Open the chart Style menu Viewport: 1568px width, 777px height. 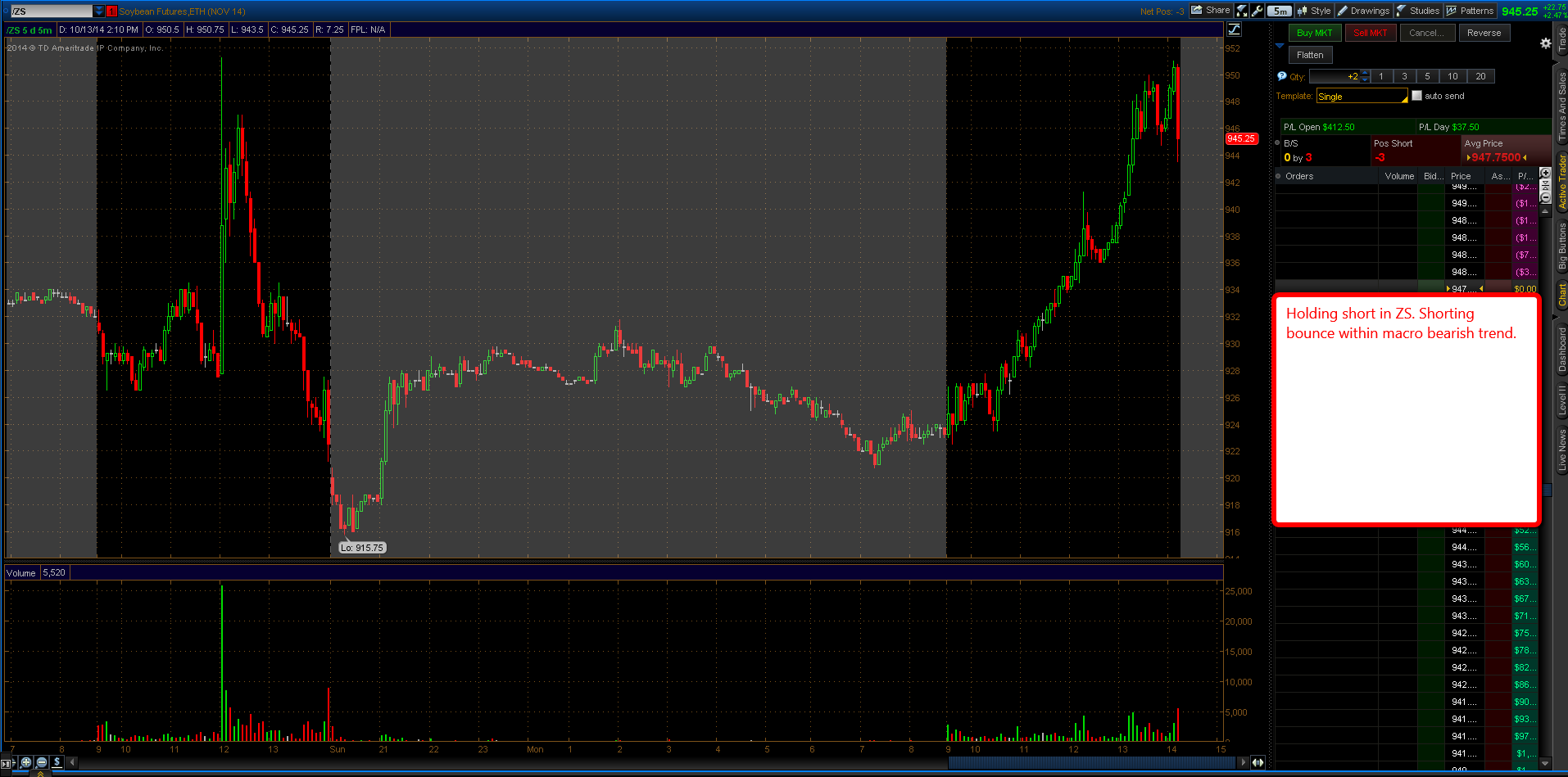[1314, 11]
